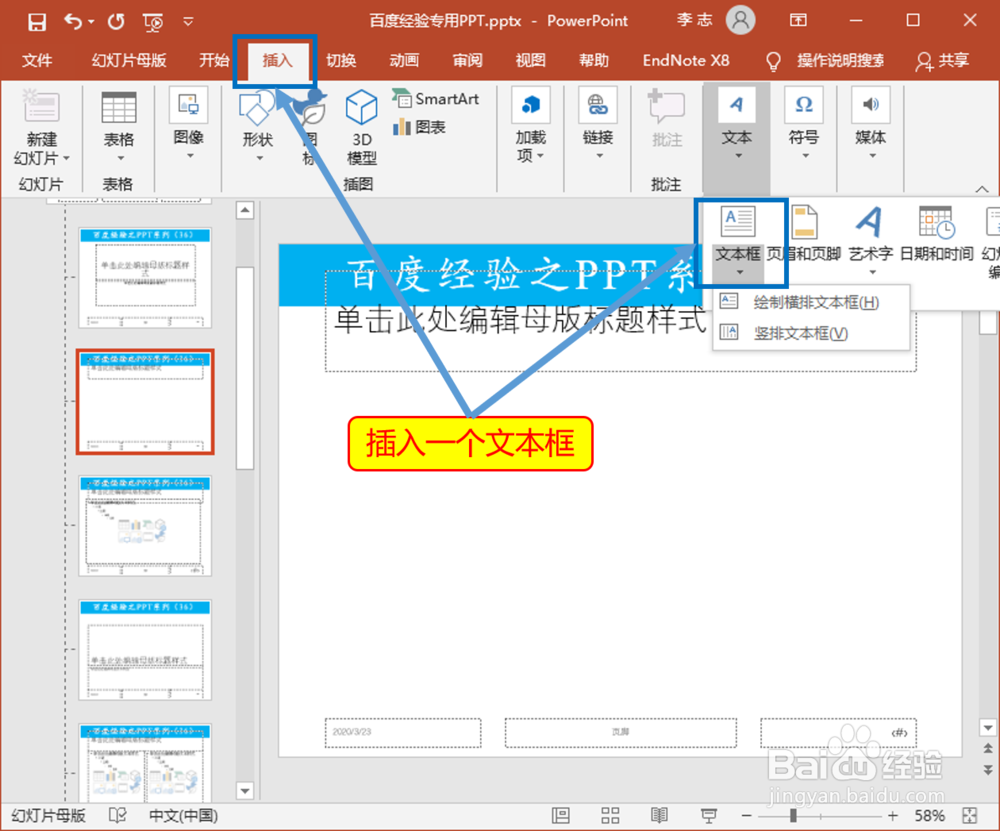Click the date placeholder 2020/3/23
Image resolution: width=1000 pixels, height=831 pixels.
(402, 732)
